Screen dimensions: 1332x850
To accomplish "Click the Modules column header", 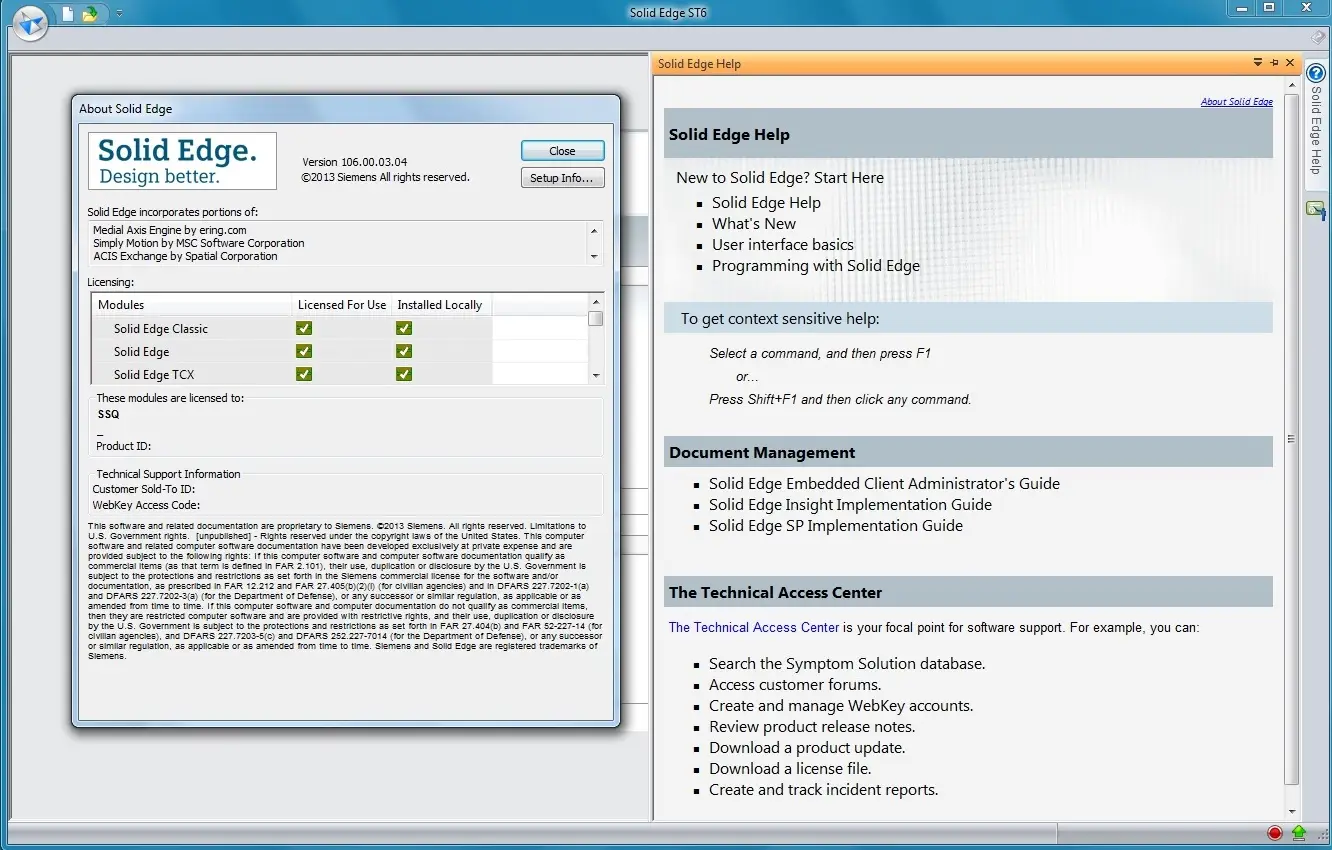I will coord(191,305).
